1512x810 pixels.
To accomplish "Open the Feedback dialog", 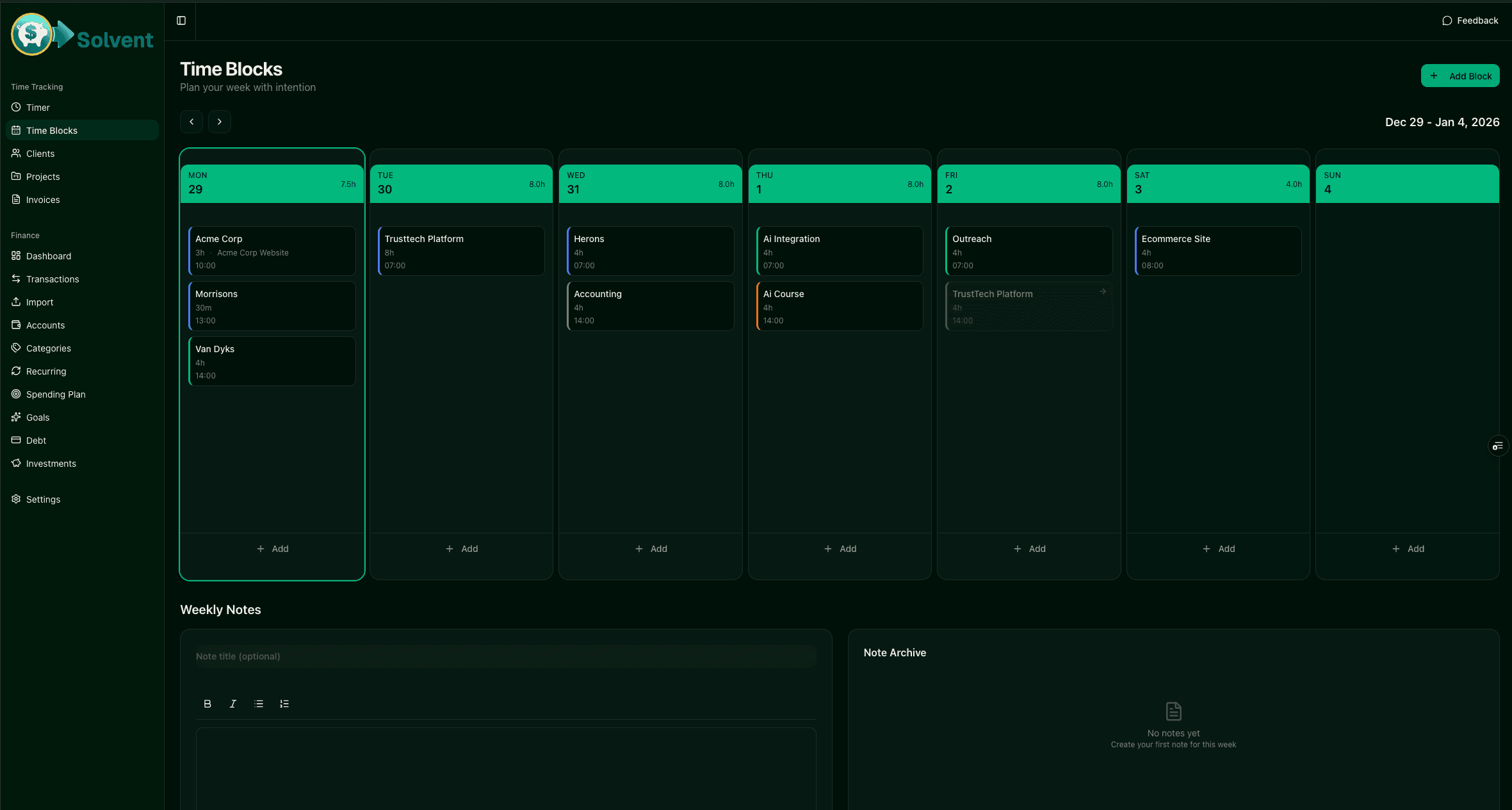I will [x=1470, y=20].
